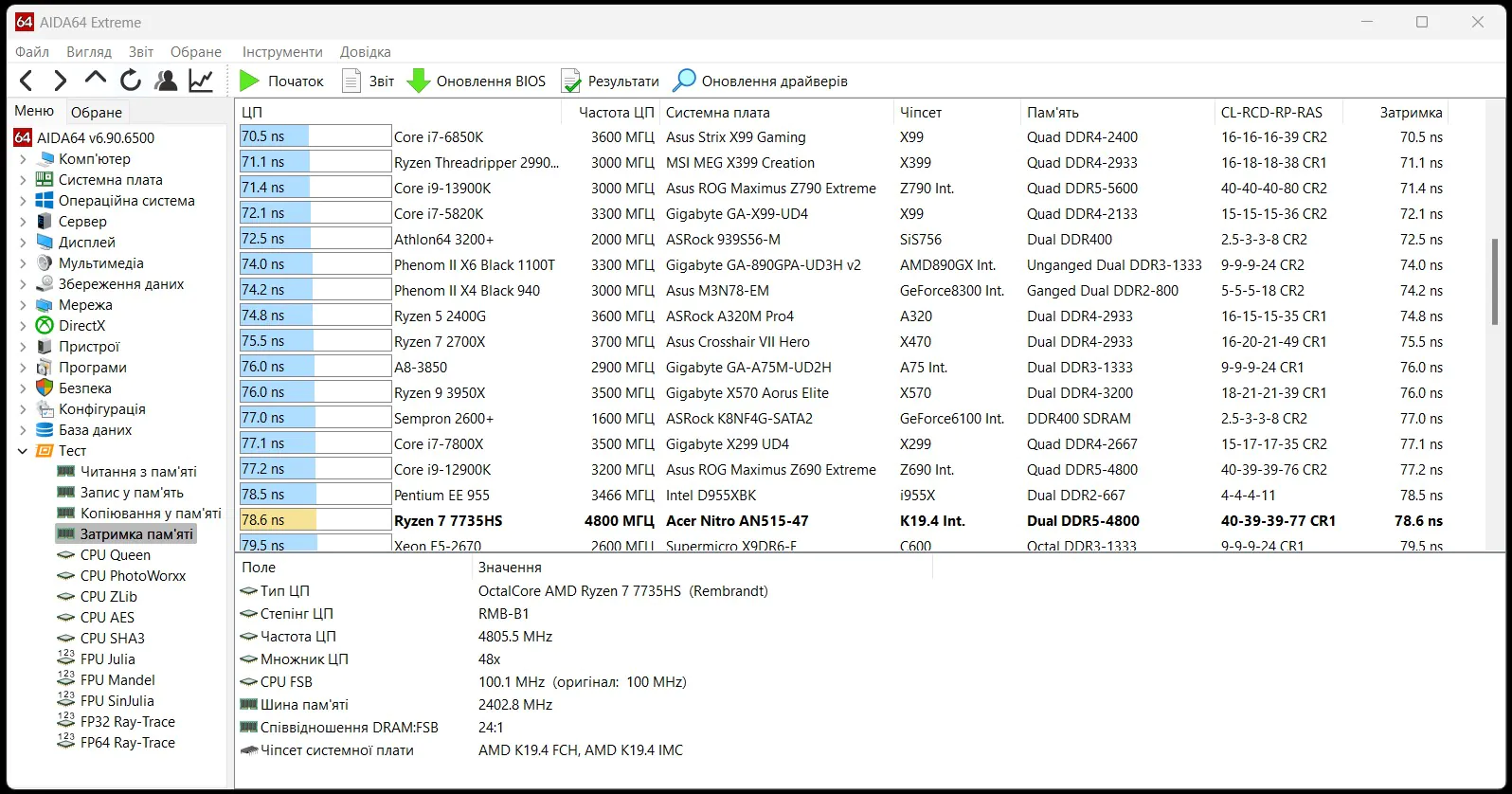Open Результати toolbar button
The width and height of the screenshot is (1512, 794).
610,81
